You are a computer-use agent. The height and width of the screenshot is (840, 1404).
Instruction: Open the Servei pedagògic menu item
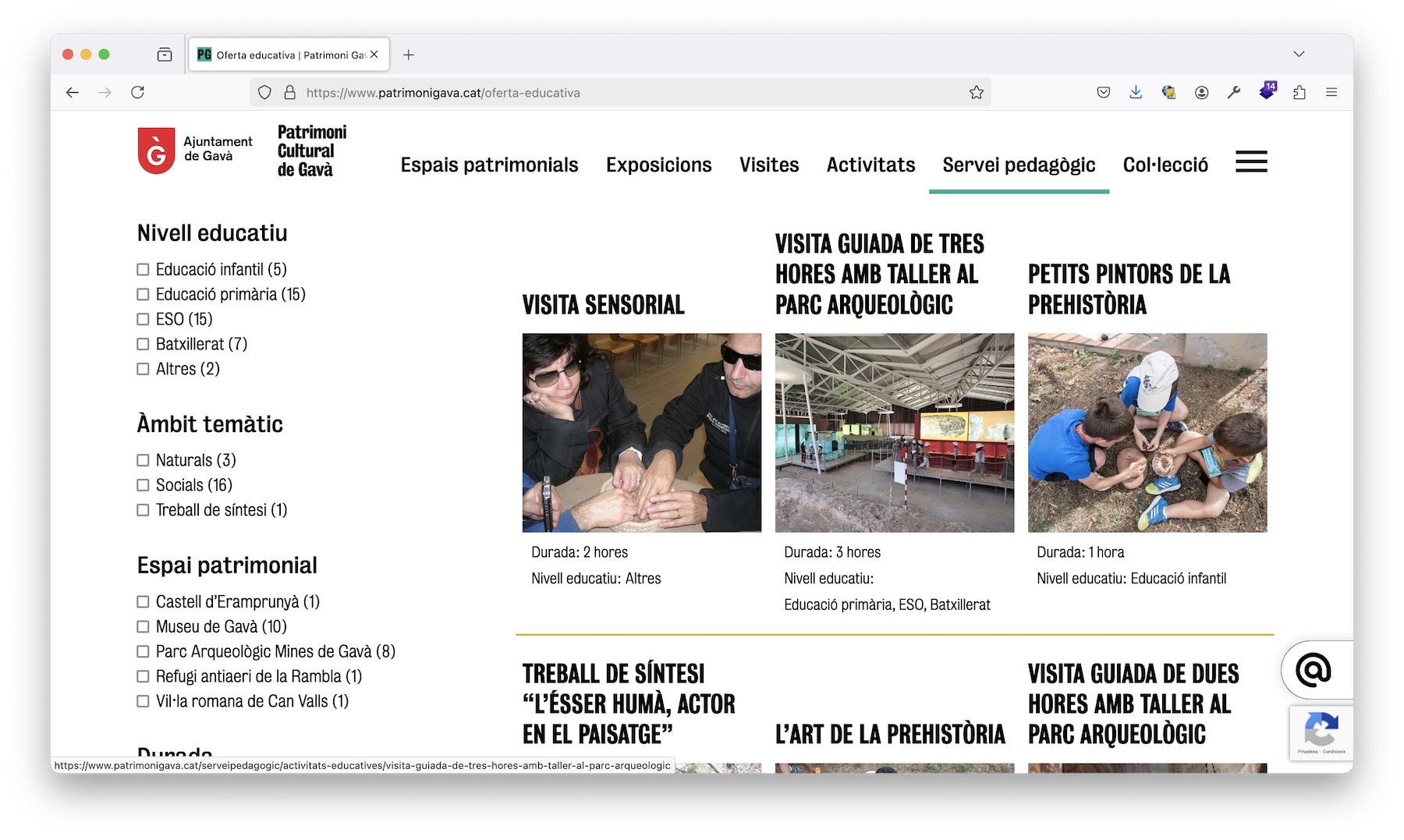point(1018,165)
